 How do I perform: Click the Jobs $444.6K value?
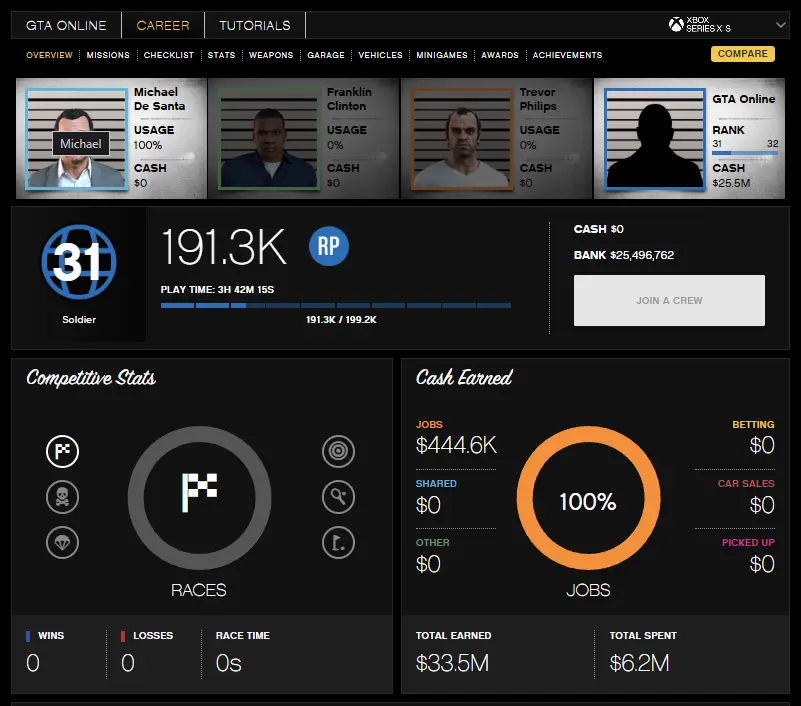(x=456, y=445)
